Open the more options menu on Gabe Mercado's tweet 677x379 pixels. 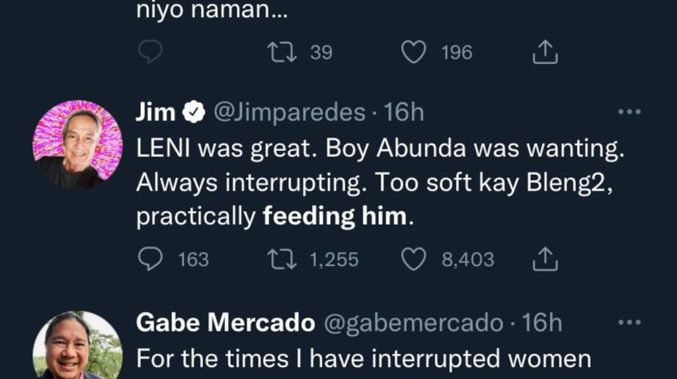click(630, 322)
